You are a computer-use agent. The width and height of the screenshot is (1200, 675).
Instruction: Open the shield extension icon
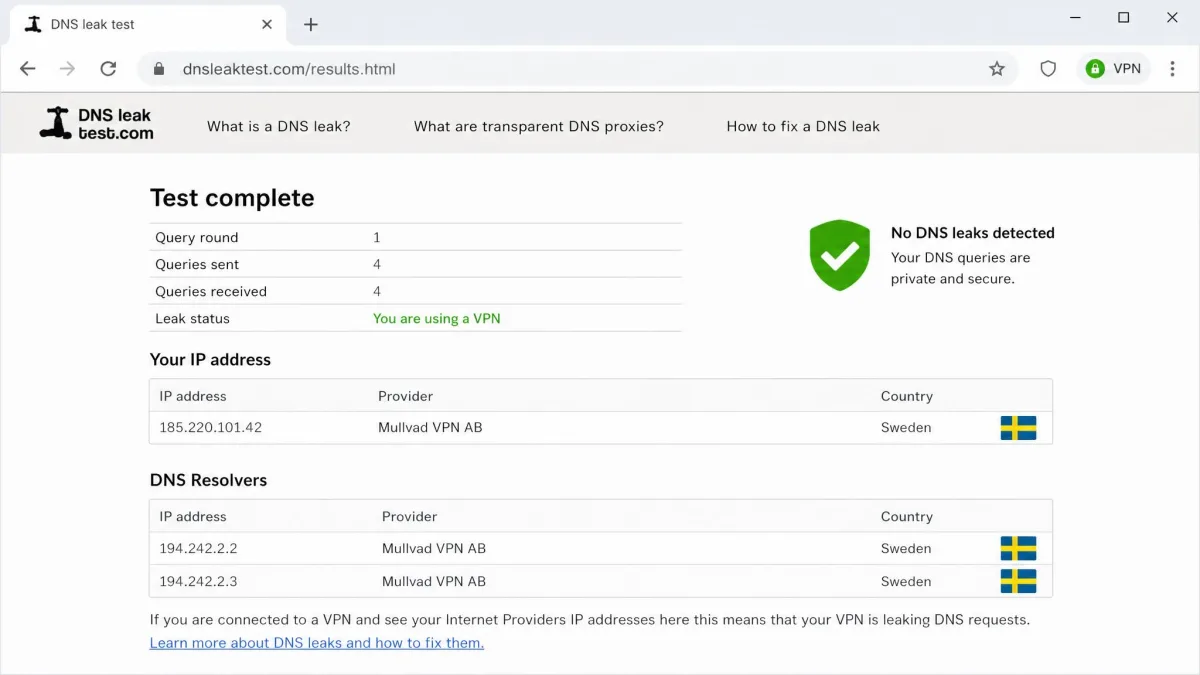1048,69
